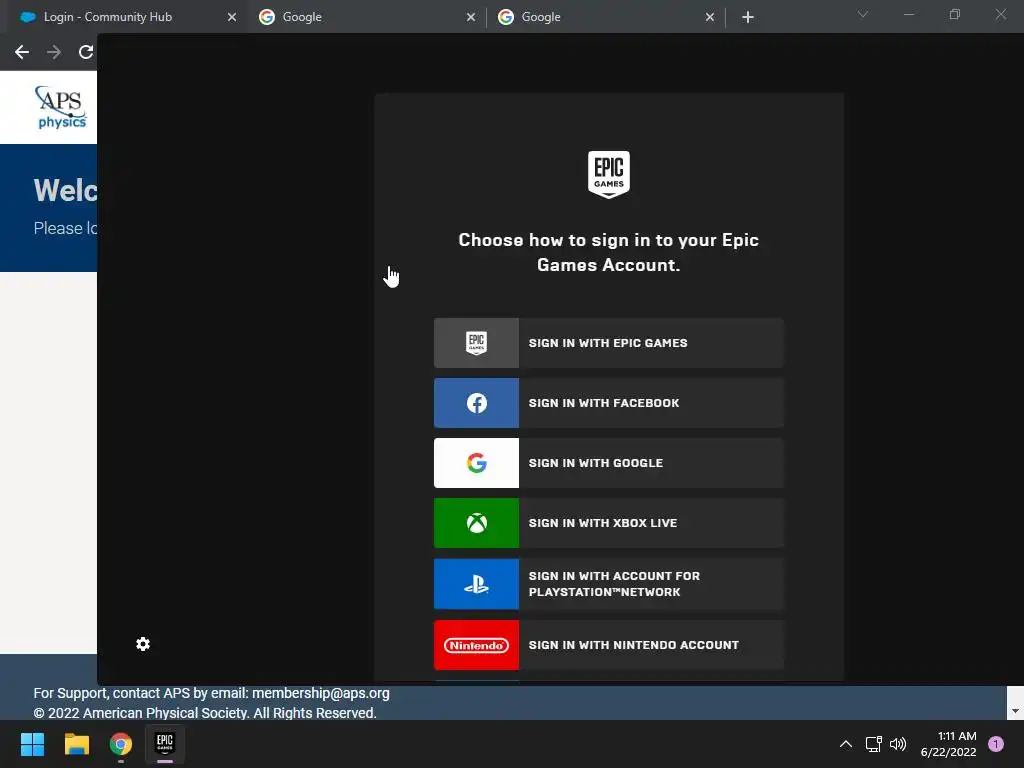Open the clock showing 1:11 AM

click(948, 744)
